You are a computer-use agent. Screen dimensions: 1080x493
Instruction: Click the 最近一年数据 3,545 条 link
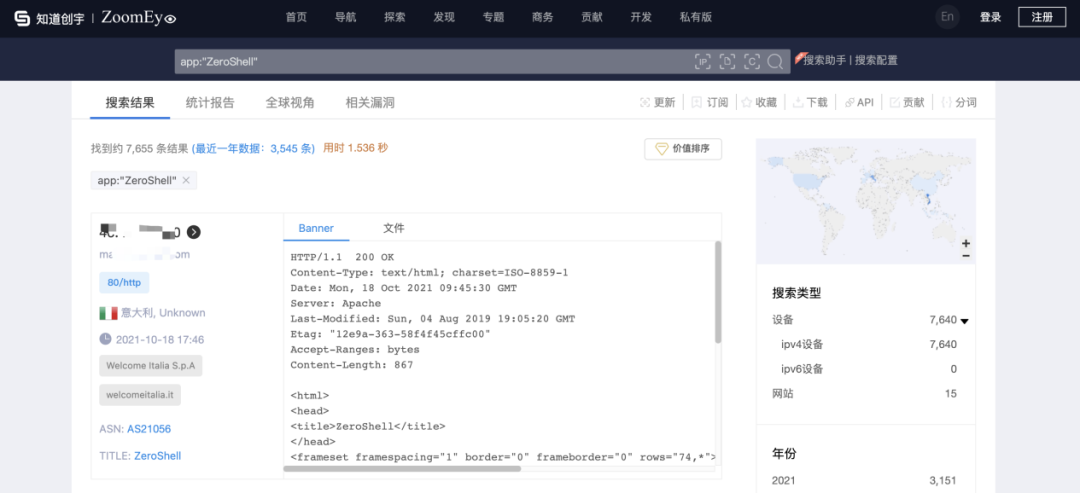click(253, 148)
